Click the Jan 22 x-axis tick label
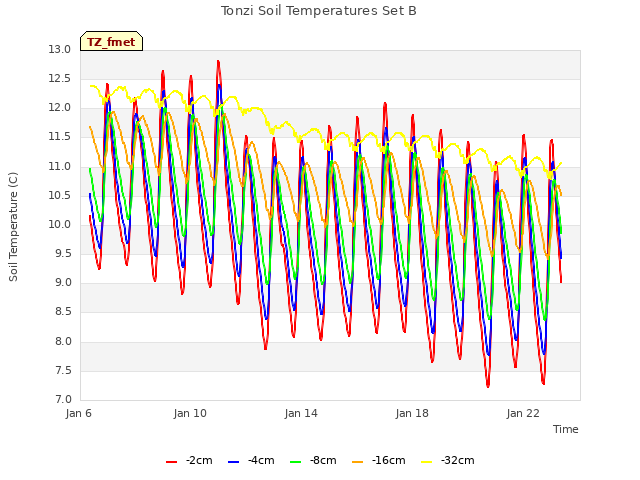 [x=523, y=413]
